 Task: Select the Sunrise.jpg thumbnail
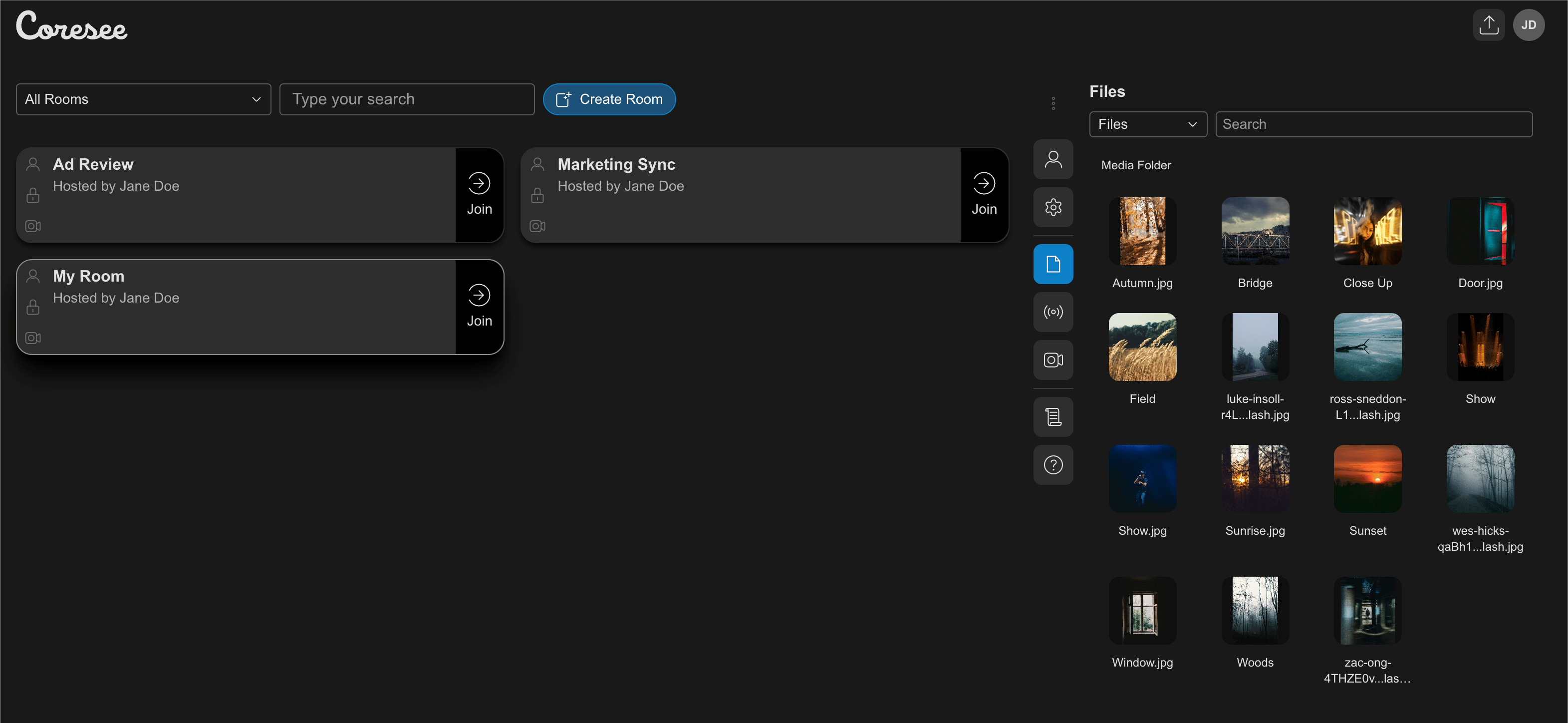[x=1255, y=479]
